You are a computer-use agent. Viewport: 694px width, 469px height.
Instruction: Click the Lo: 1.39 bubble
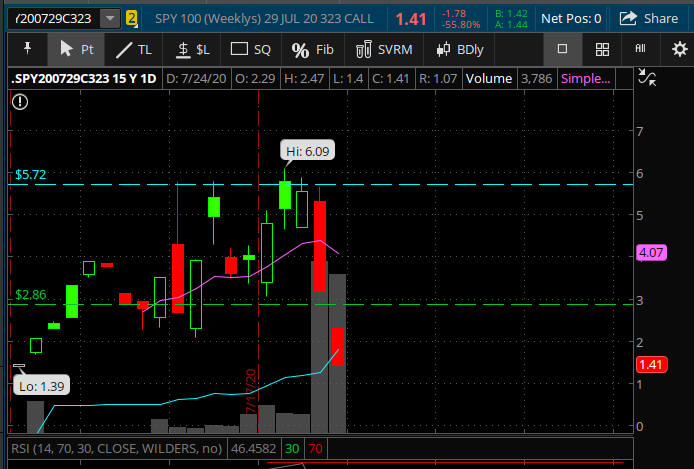coord(42,386)
